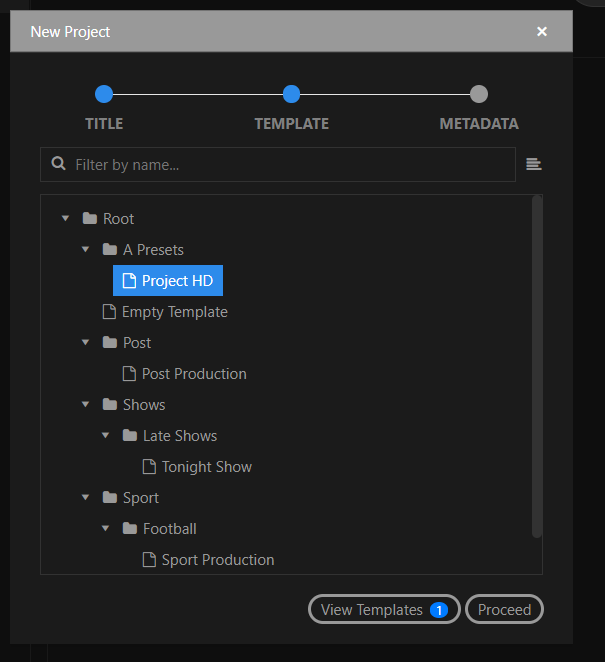Go to the Title step circle
Viewport: 605px width, 662px height.
coord(104,94)
